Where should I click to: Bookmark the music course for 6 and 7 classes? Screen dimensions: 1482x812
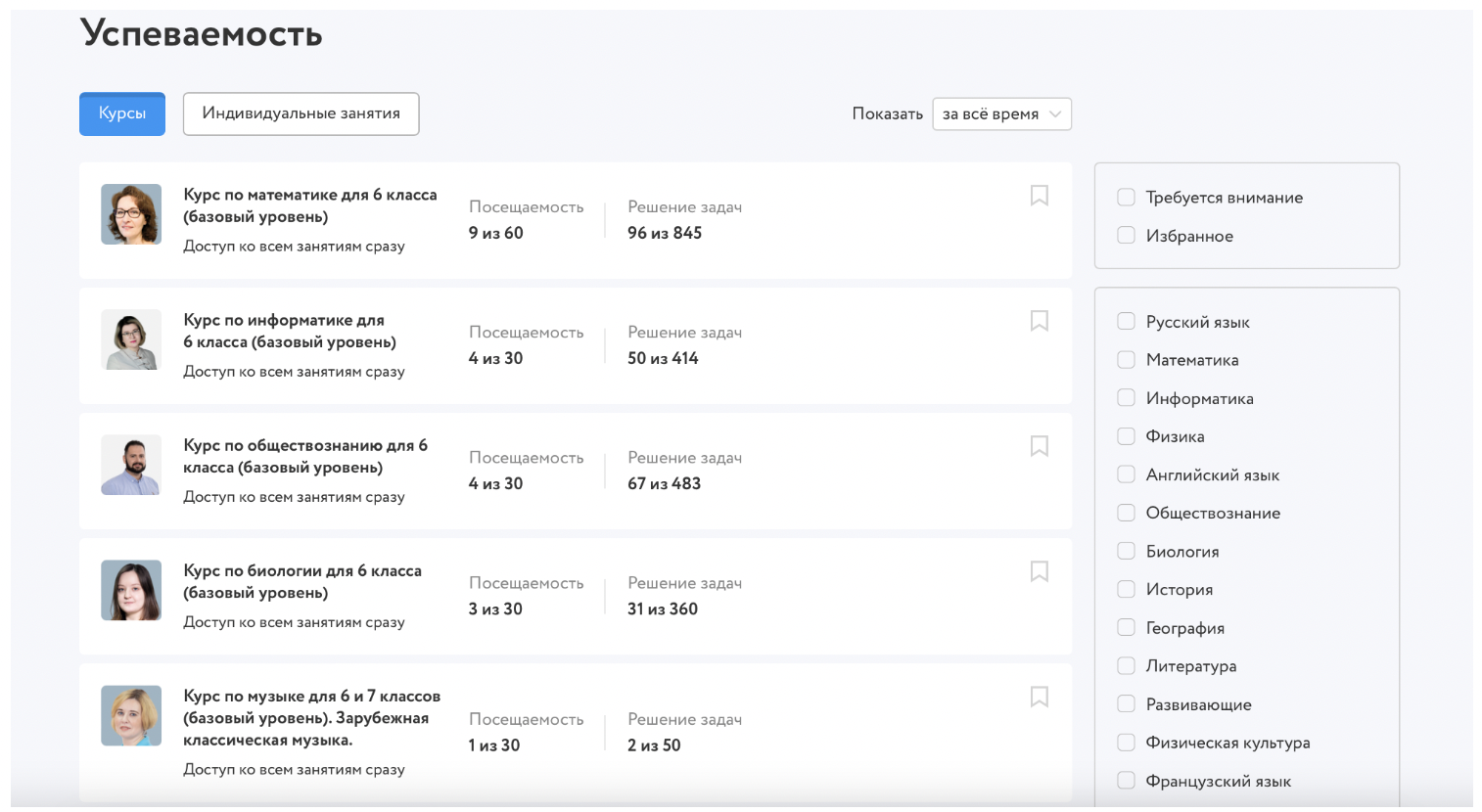pos(1040,697)
